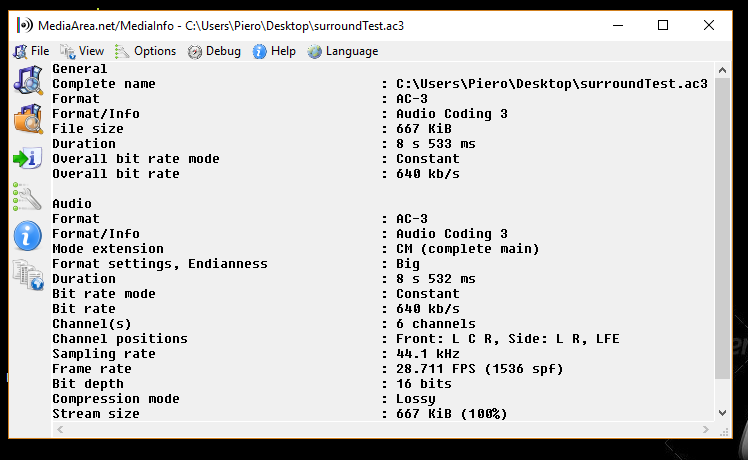Click the vertical scrollbar thumb

click(722, 229)
